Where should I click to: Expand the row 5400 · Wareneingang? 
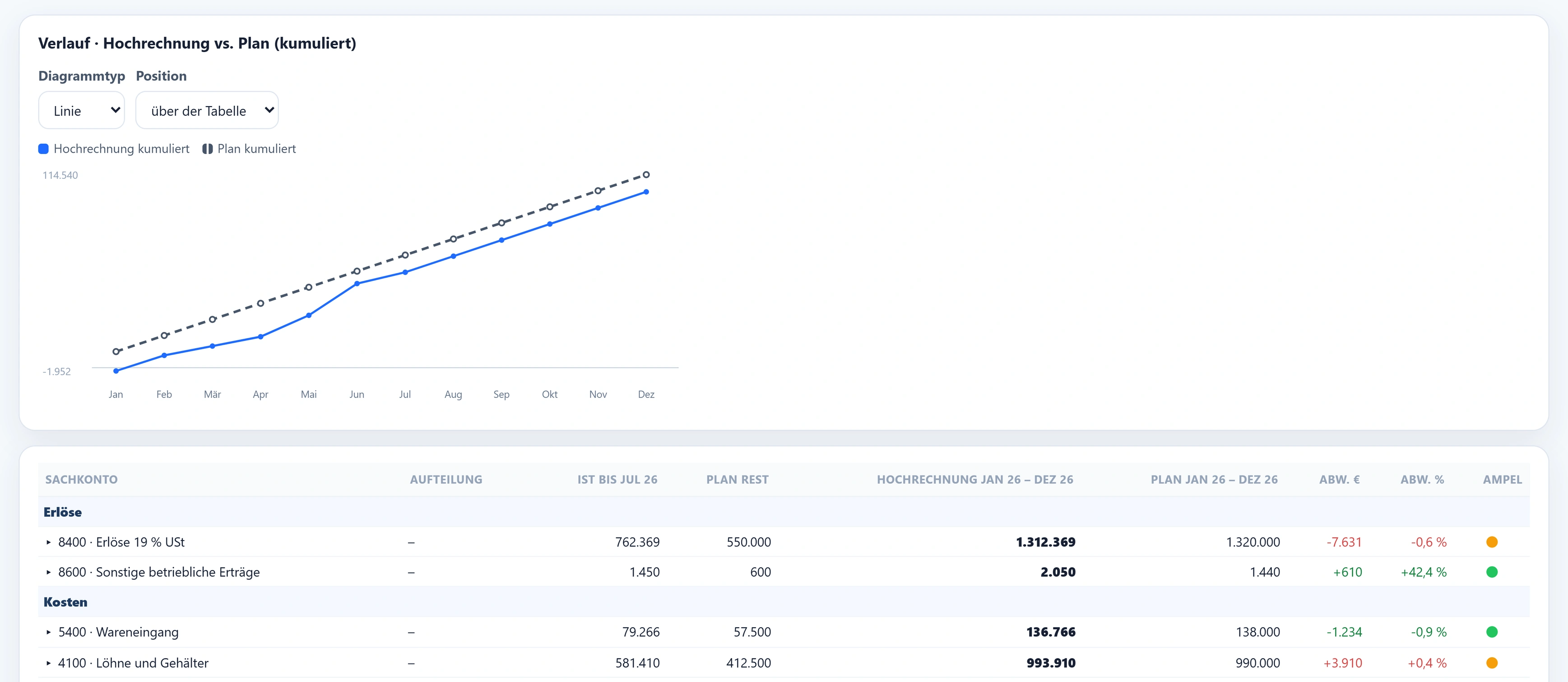(x=49, y=632)
